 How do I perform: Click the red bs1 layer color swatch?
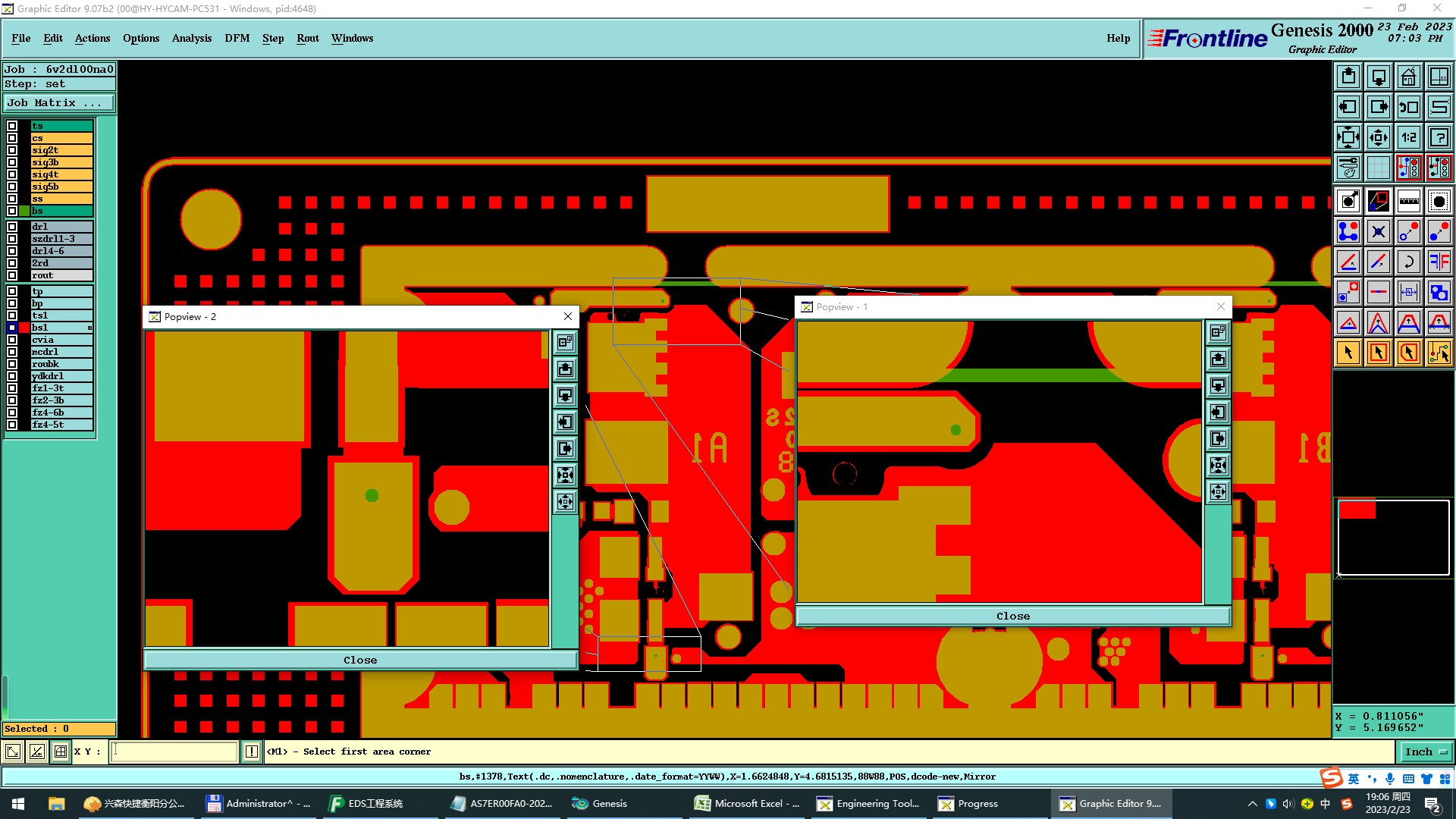click(x=24, y=328)
